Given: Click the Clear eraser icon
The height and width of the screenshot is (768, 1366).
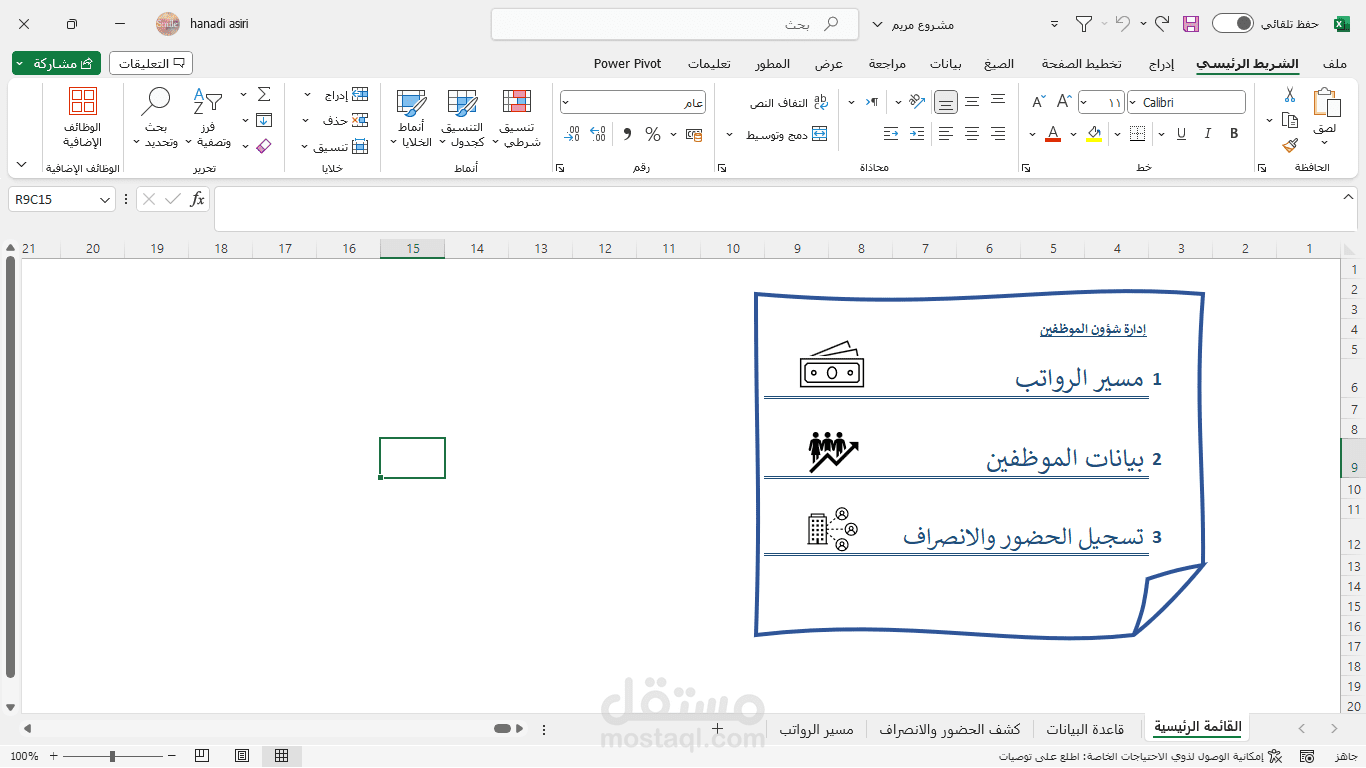Looking at the screenshot, I should coord(264,146).
